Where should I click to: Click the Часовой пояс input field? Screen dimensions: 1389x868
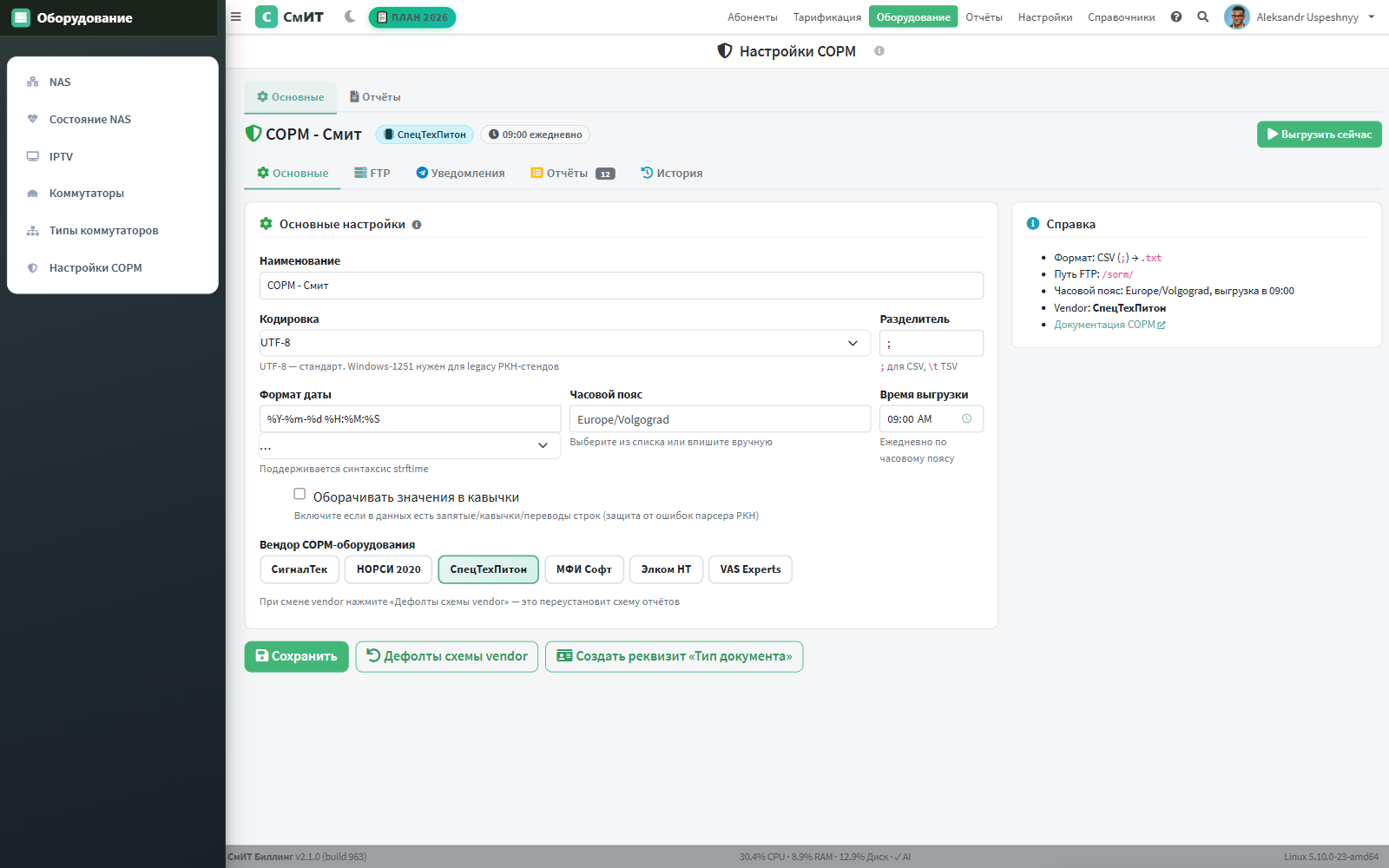click(x=720, y=419)
